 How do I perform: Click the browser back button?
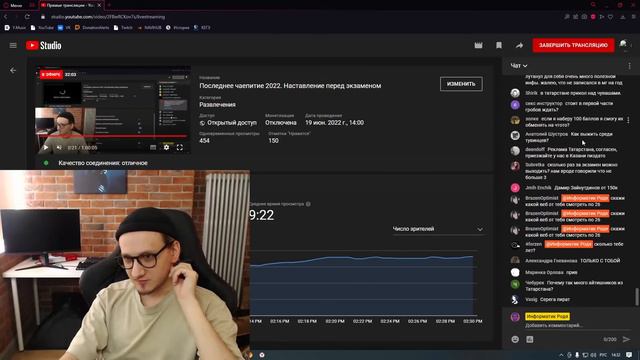[6, 17]
